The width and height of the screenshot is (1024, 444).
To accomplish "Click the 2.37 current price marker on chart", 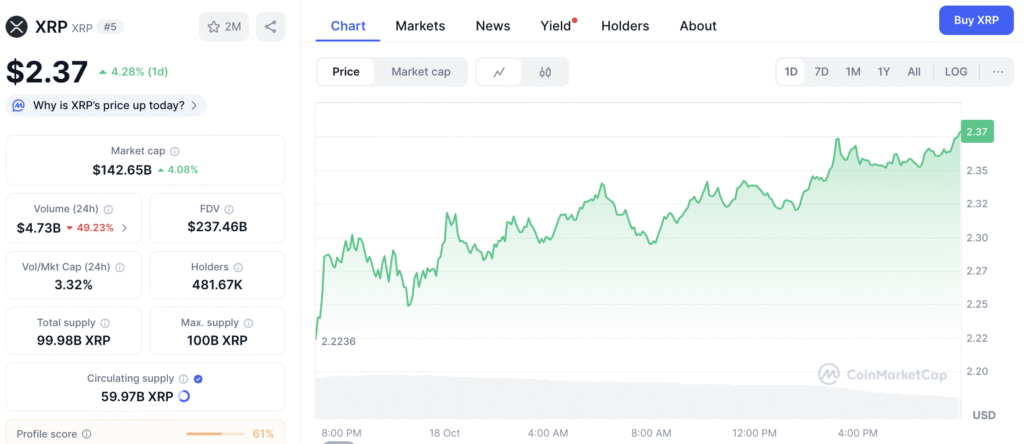I will [976, 132].
